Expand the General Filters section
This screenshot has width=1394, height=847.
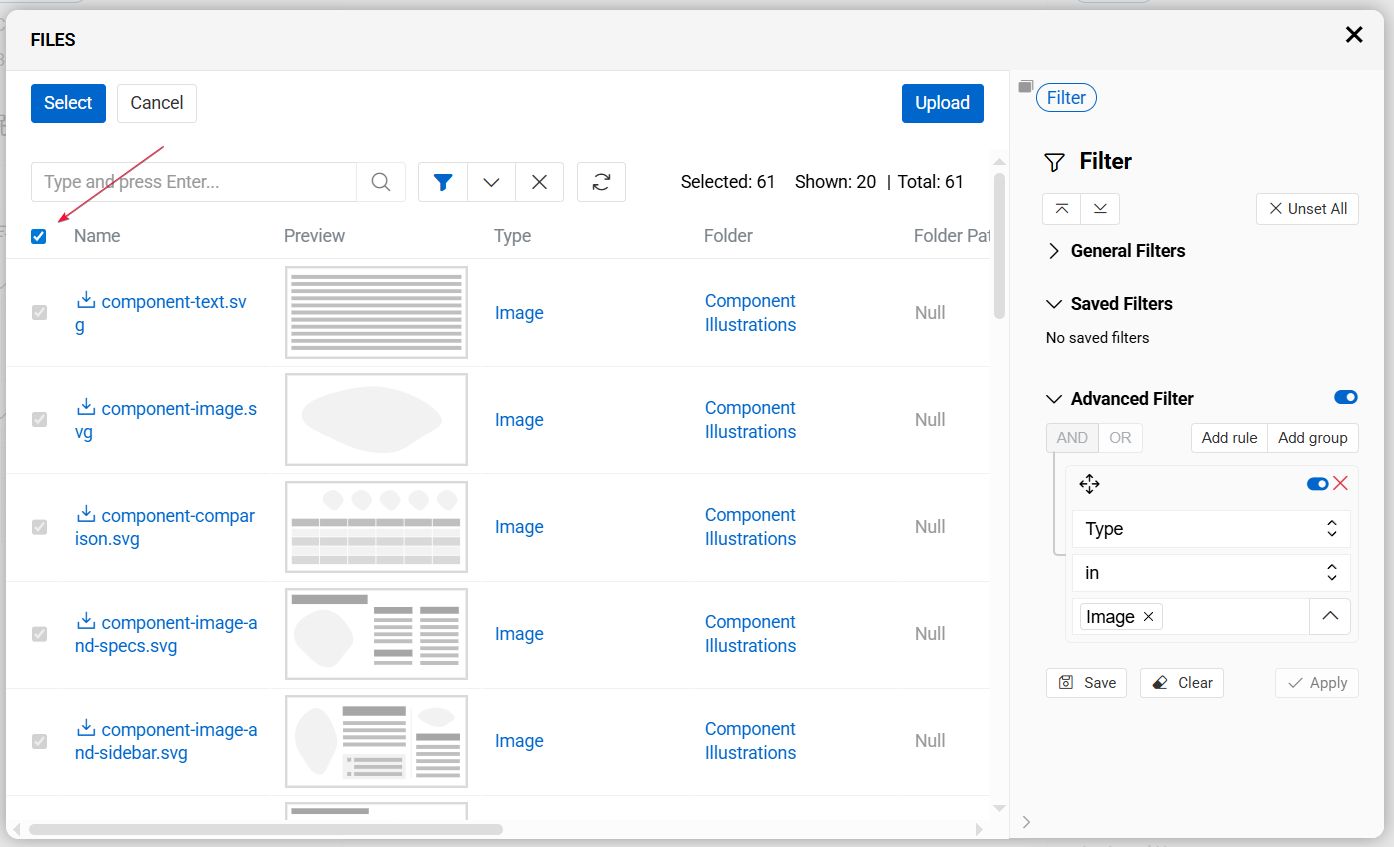(1053, 251)
